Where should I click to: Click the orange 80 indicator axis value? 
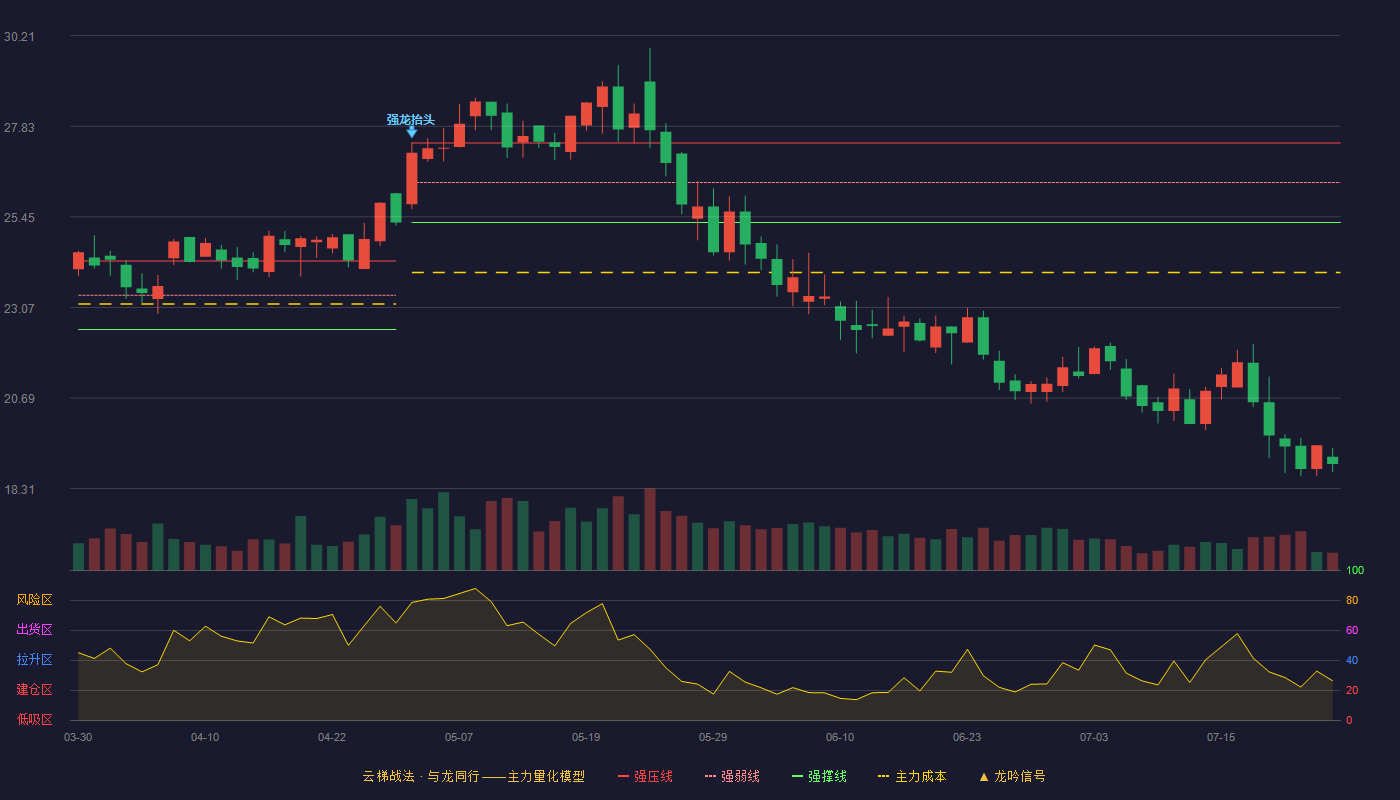pyautogui.click(x=1352, y=600)
